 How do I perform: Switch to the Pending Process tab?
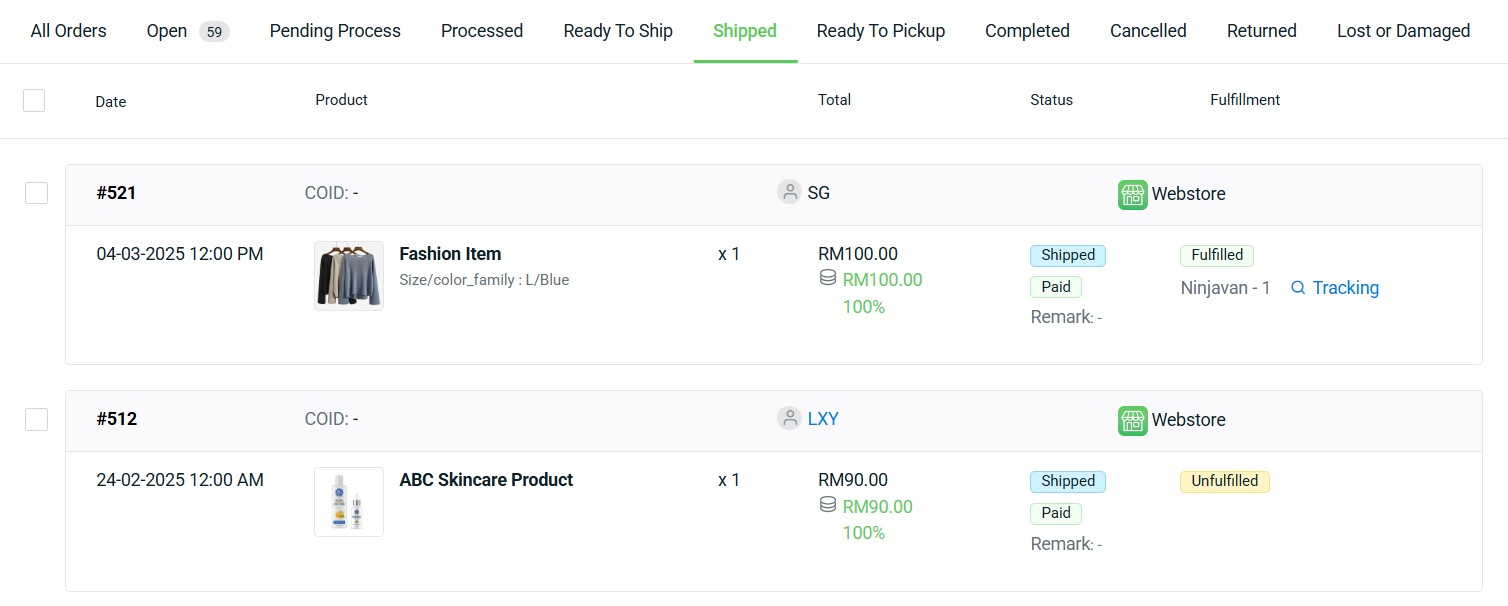click(x=335, y=31)
